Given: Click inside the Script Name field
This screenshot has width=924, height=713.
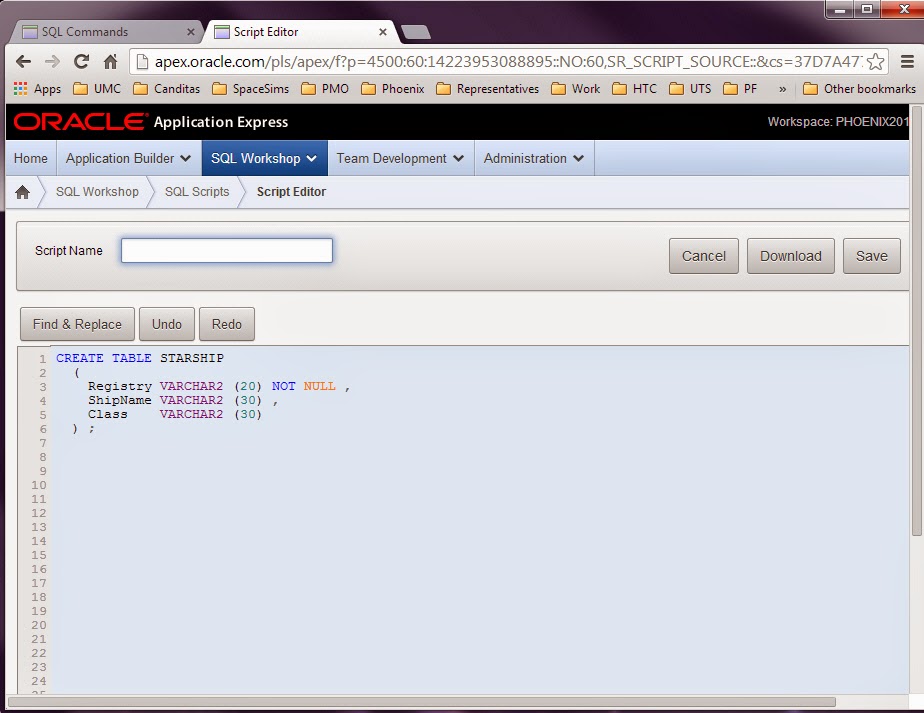Looking at the screenshot, I should pyautogui.click(x=226, y=250).
